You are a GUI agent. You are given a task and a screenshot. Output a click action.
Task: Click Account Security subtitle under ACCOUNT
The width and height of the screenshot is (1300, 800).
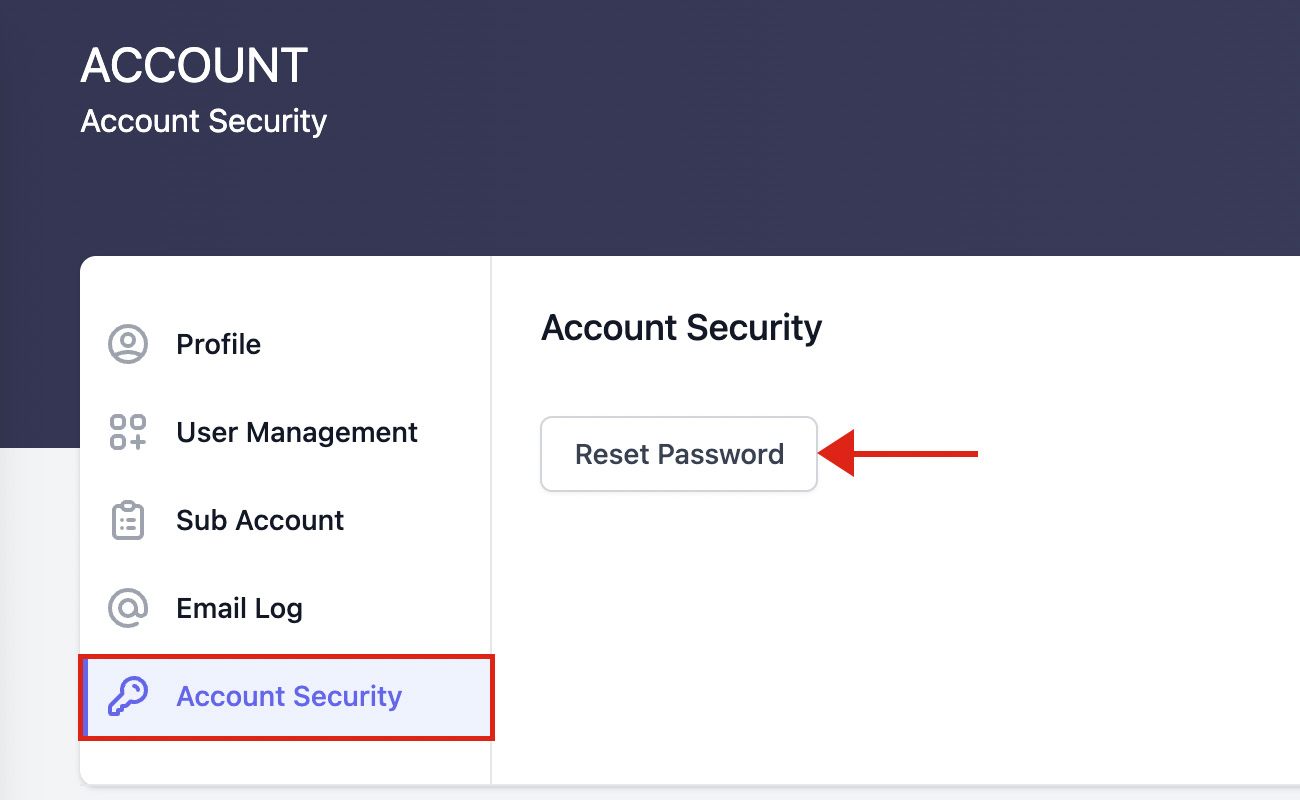point(204,121)
